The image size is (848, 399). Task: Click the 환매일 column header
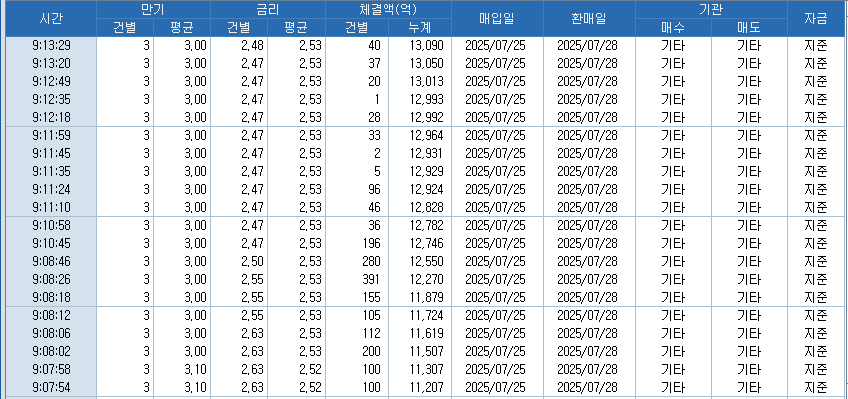[589, 19]
